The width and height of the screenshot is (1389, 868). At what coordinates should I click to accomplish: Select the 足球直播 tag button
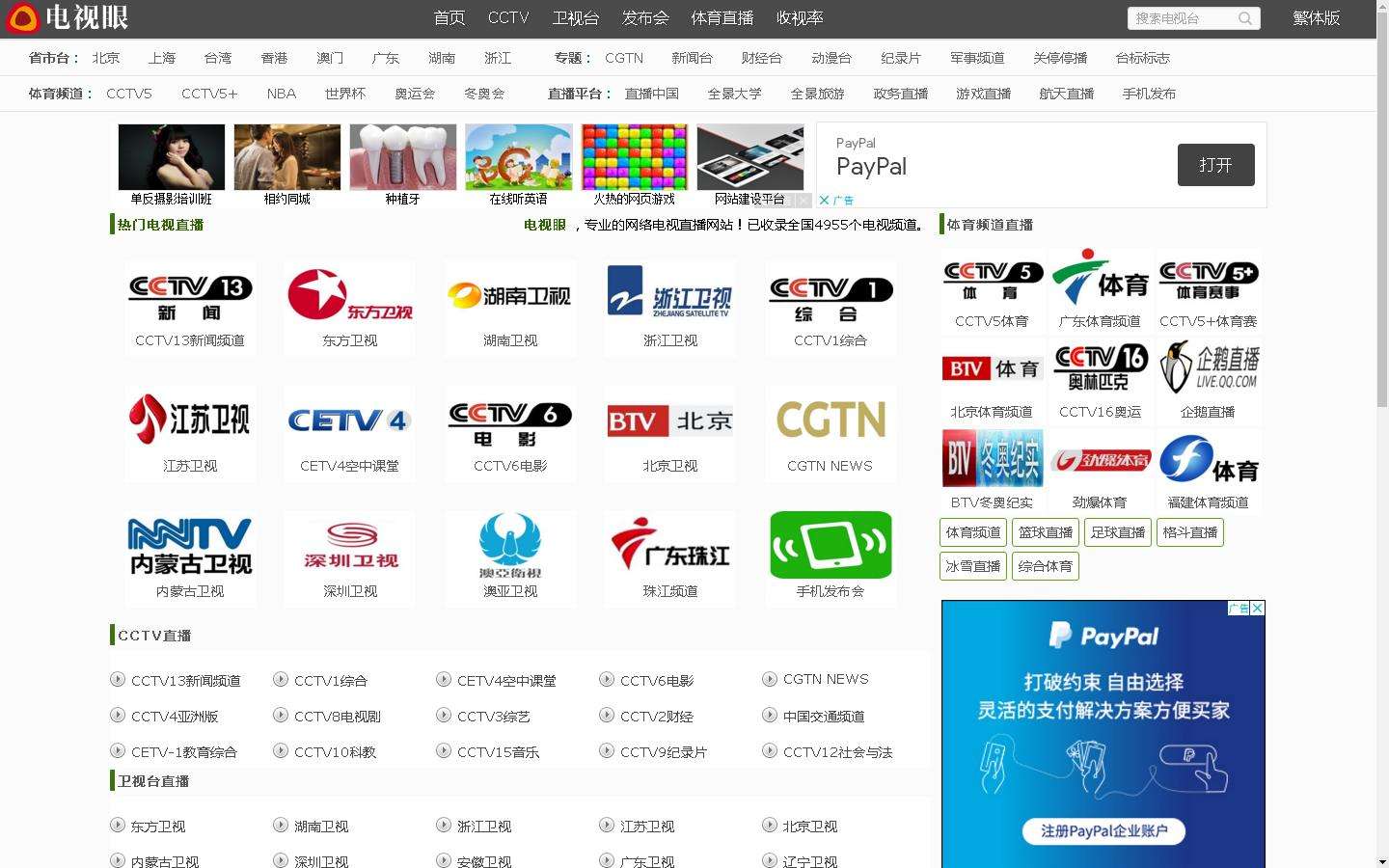(1118, 532)
